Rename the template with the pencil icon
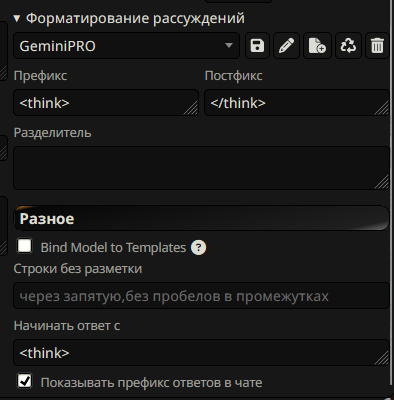394x400 pixels. point(286,46)
